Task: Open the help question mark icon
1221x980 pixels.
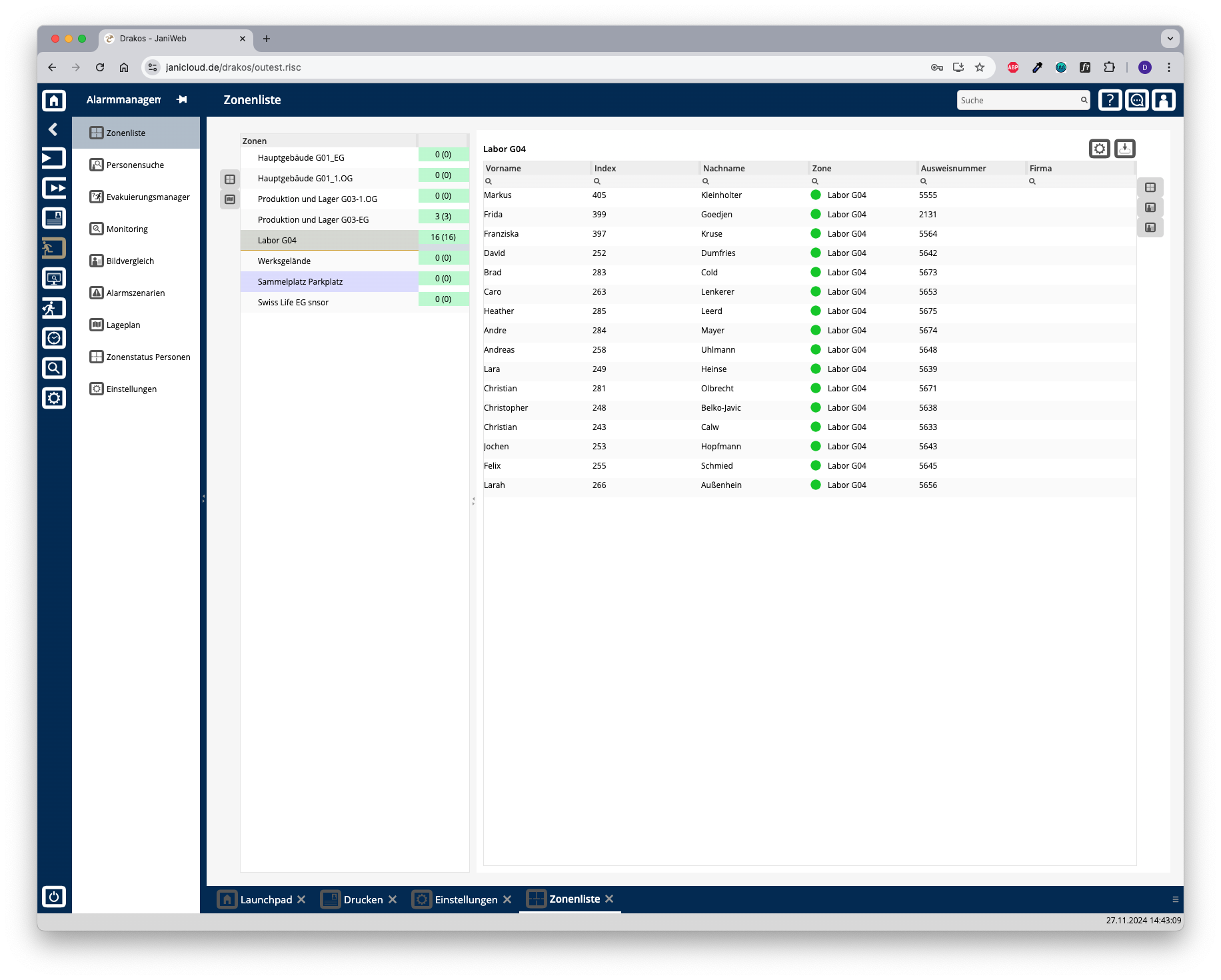Action: [1110, 100]
